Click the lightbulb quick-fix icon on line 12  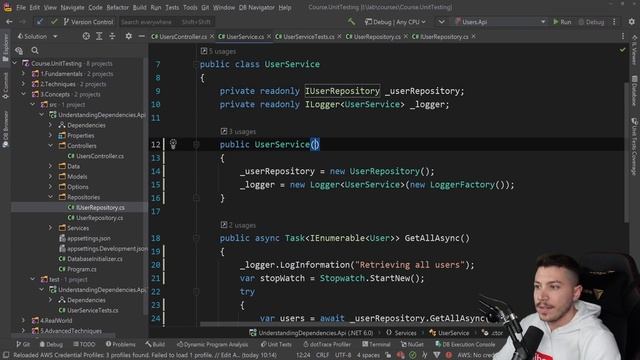(x=173, y=144)
